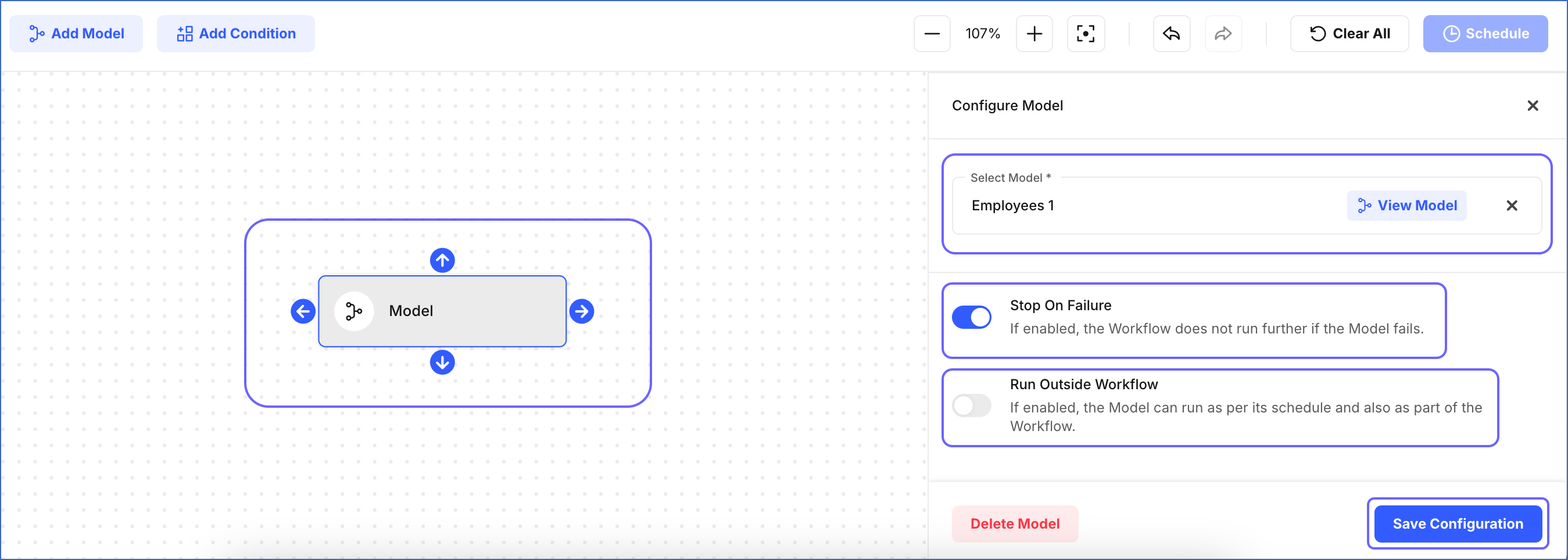This screenshot has height=560, width=1568.
Task: Open View Model for Employees 1
Action: tap(1406, 205)
